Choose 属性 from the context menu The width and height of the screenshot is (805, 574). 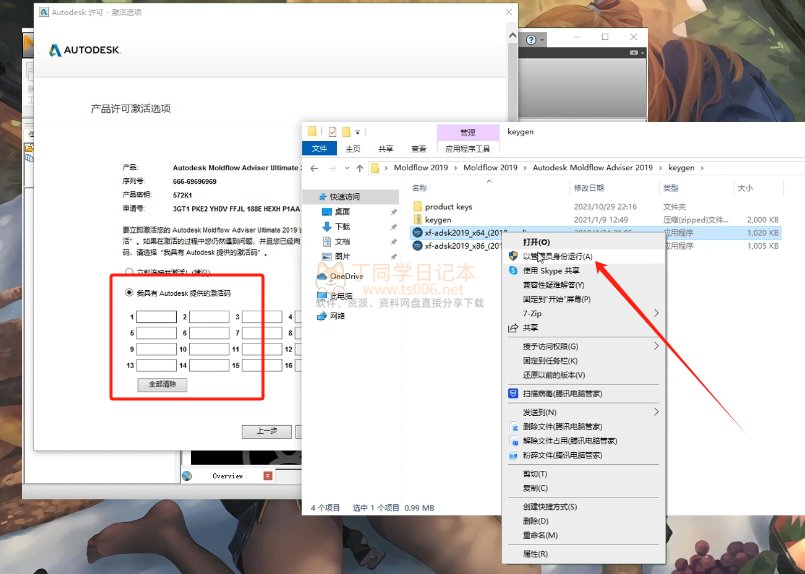(535, 553)
